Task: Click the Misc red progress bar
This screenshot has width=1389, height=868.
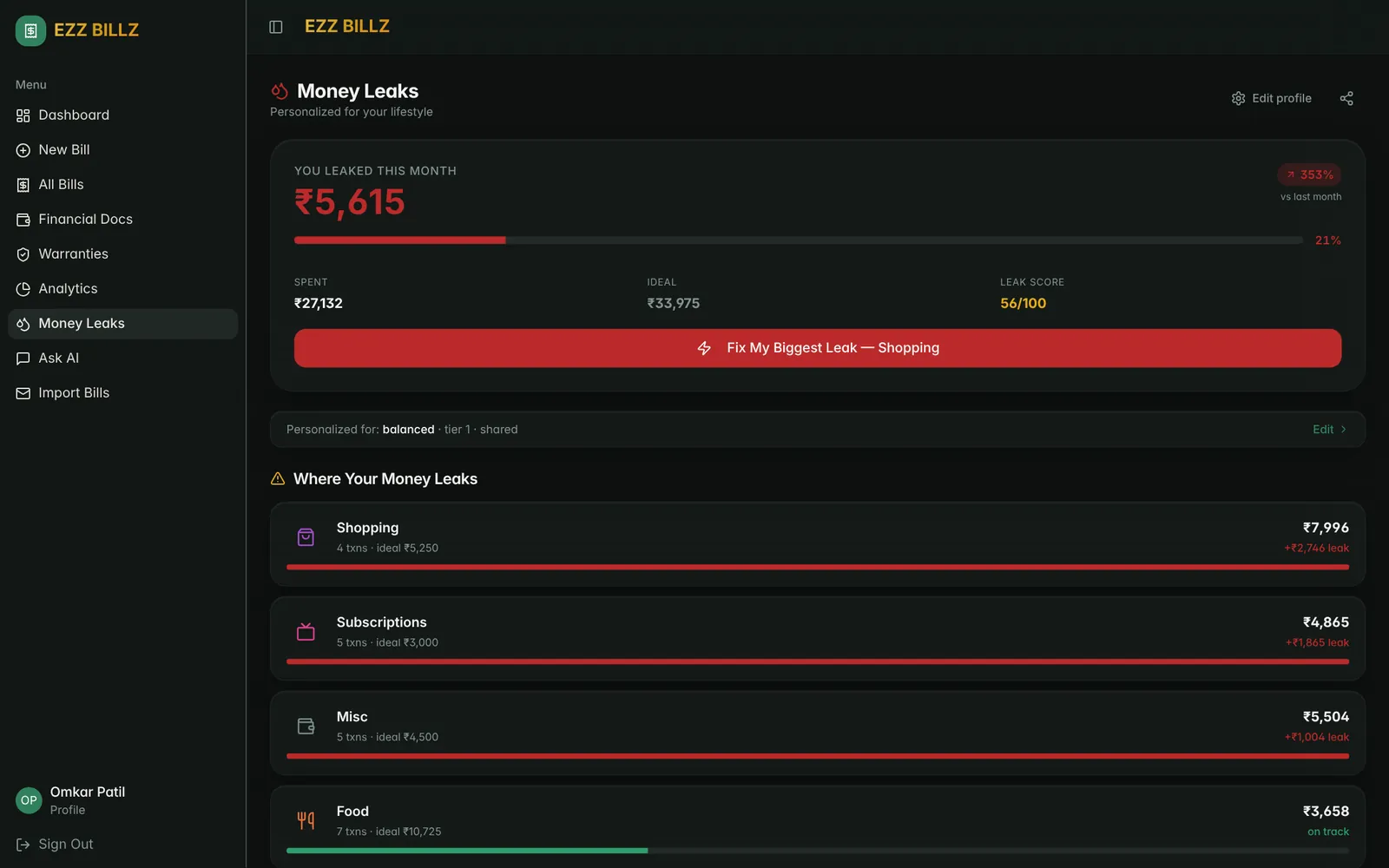Action: [818, 756]
